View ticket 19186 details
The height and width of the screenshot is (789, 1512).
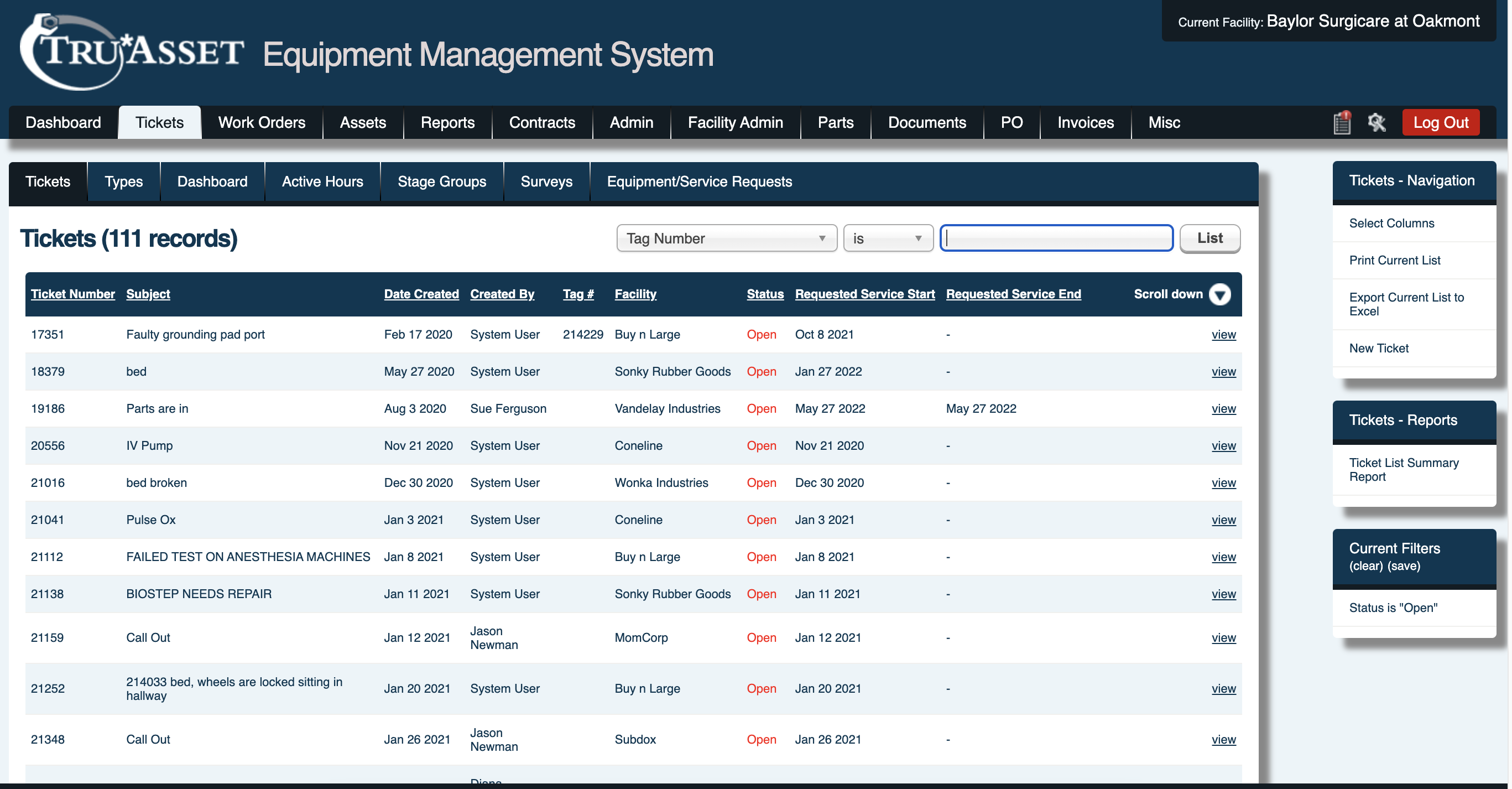tap(1224, 408)
